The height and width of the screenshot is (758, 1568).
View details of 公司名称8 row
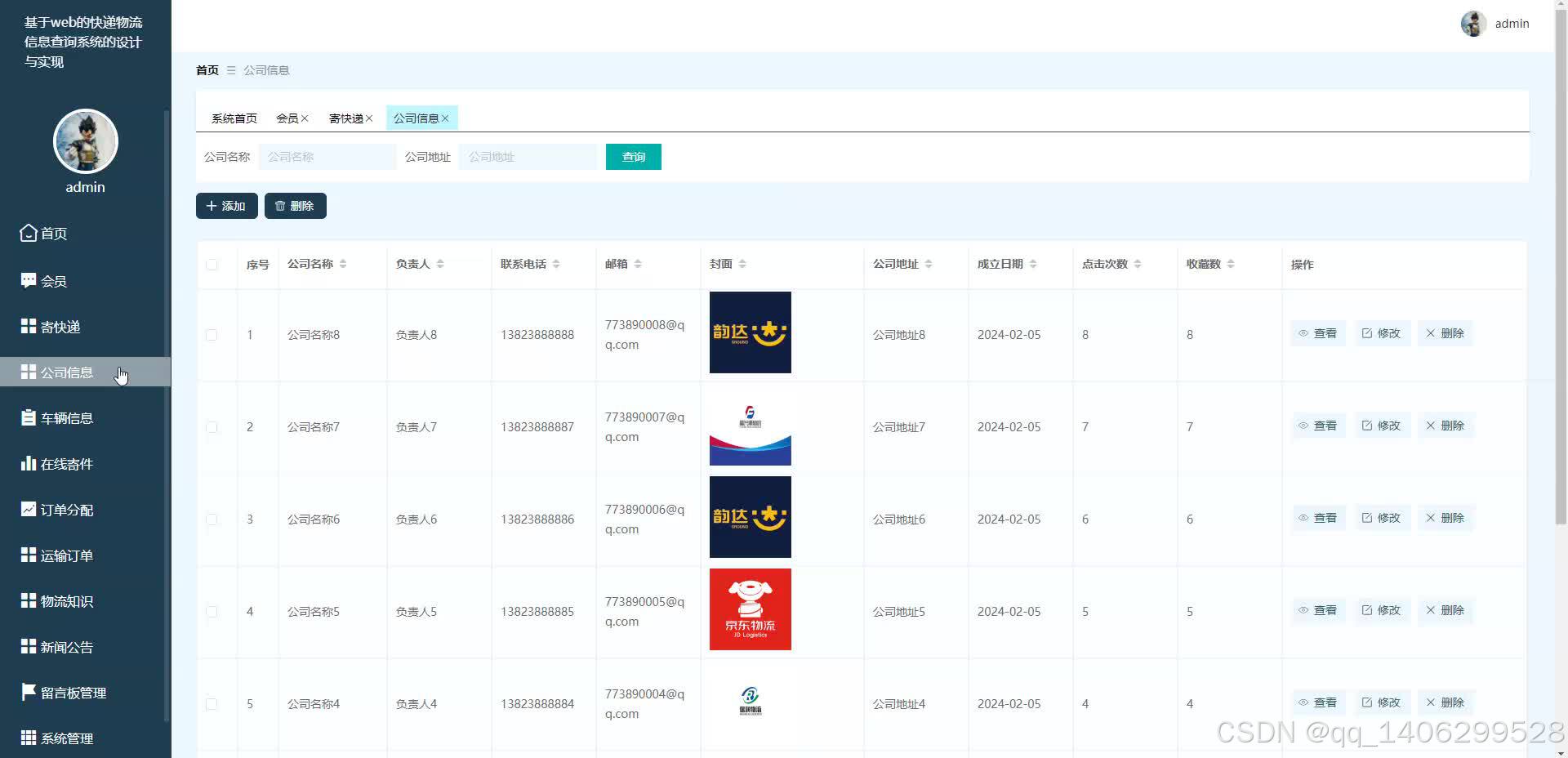[1317, 333]
